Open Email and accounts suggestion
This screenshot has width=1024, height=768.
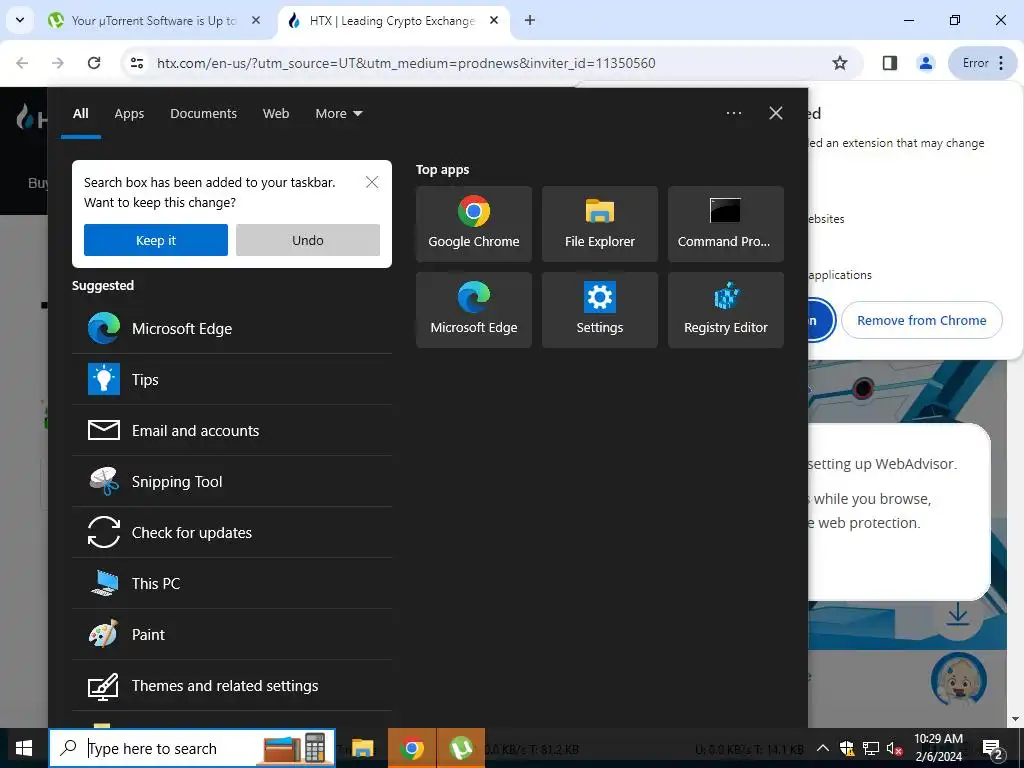(x=232, y=430)
